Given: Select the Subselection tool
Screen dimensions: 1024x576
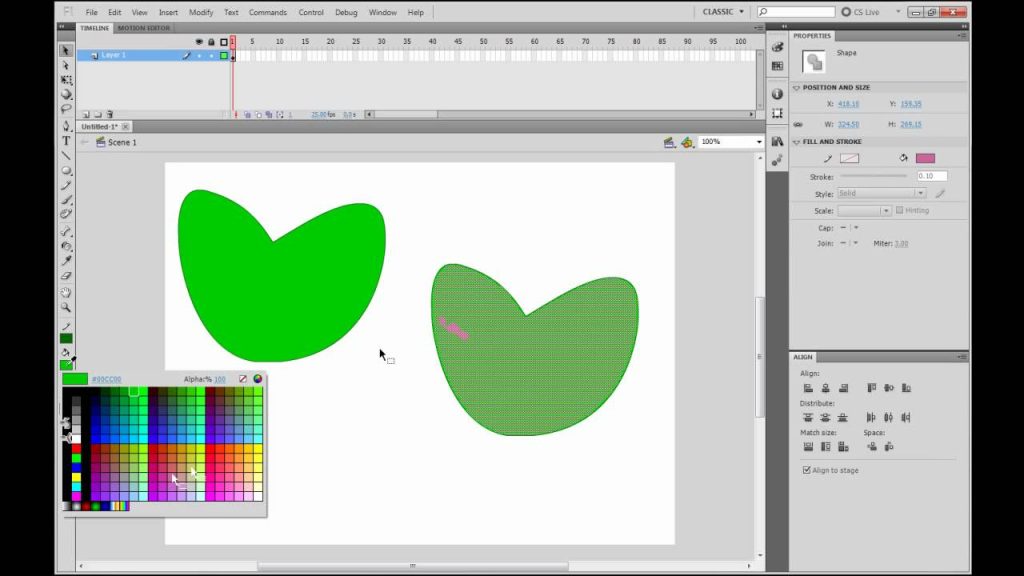Looking at the screenshot, I should pos(66,65).
